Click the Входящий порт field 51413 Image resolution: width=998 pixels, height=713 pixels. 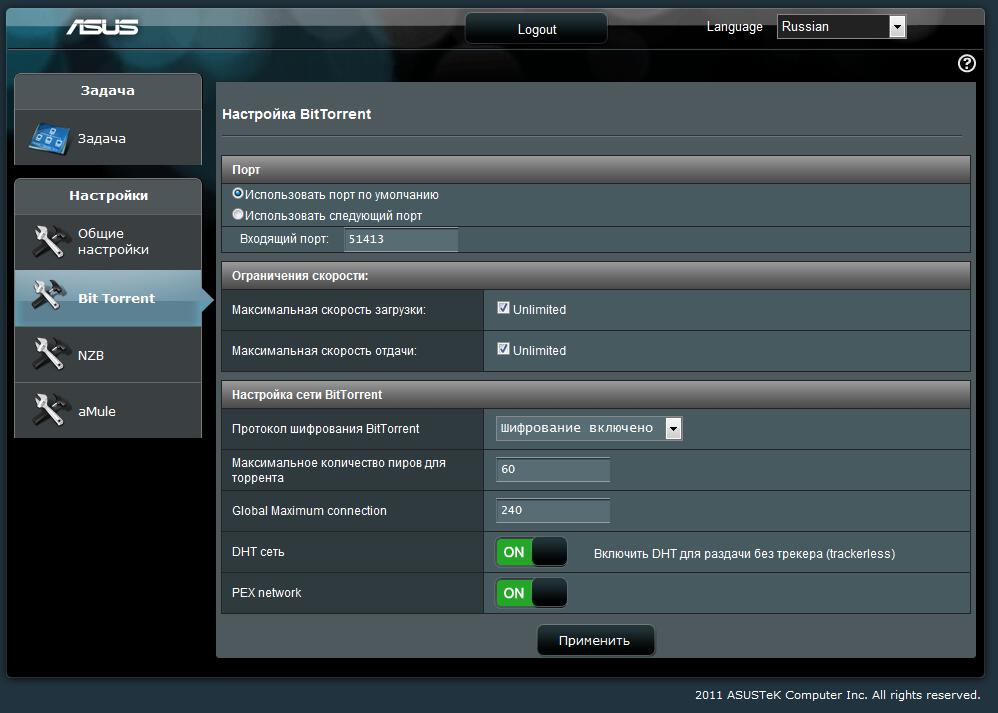point(401,239)
